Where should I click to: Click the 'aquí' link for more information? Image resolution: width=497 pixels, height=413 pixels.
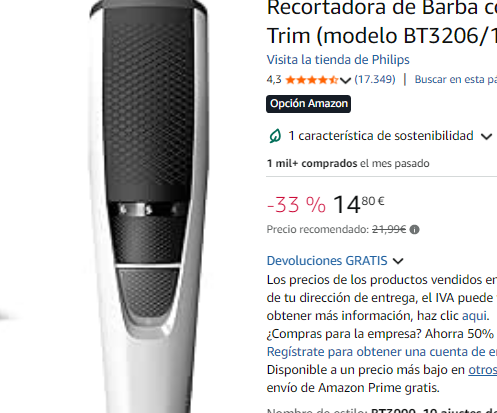tap(475, 315)
